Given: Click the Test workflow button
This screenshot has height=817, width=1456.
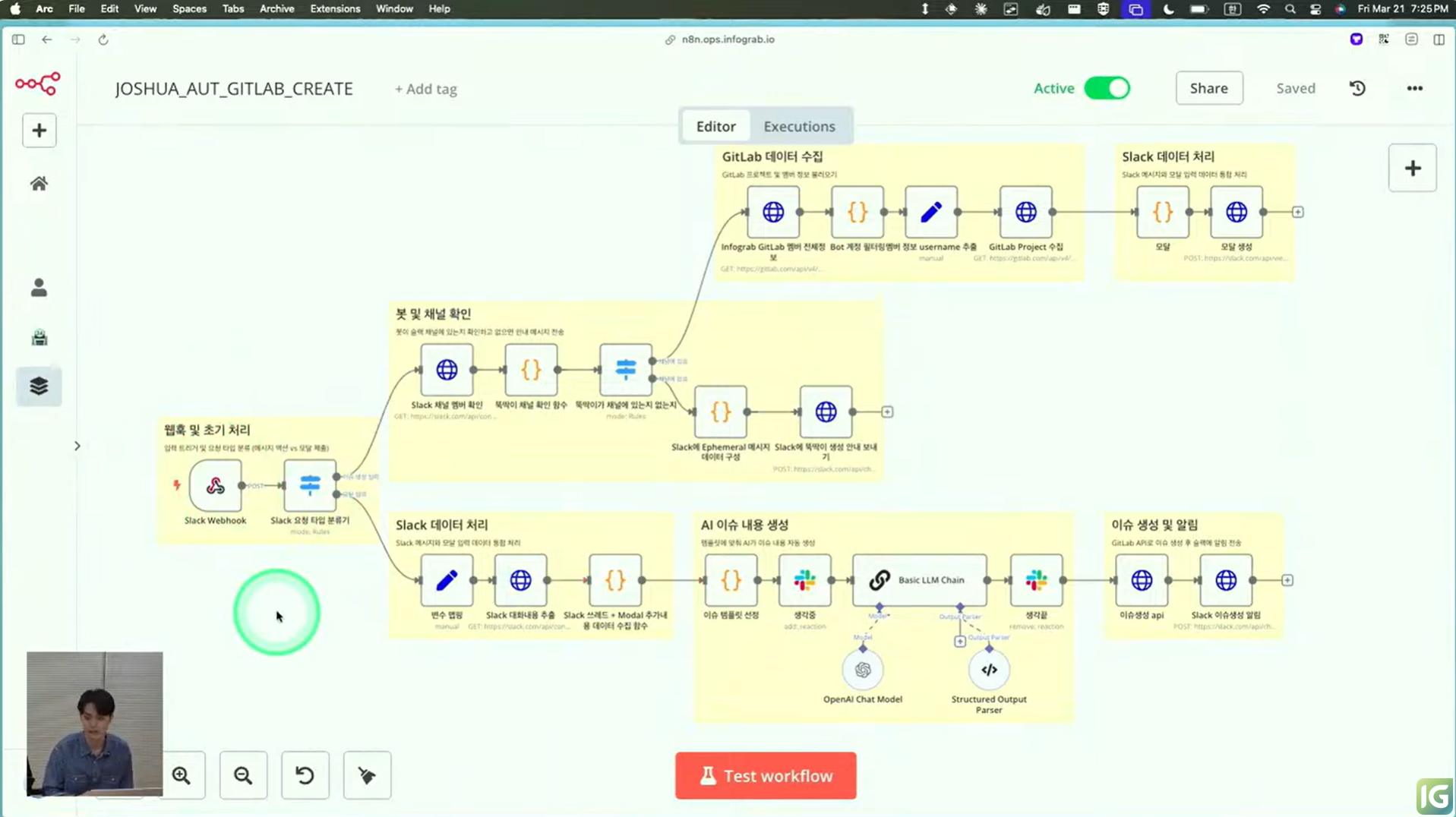Looking at the screenshot, I should (x=766, y=775).
